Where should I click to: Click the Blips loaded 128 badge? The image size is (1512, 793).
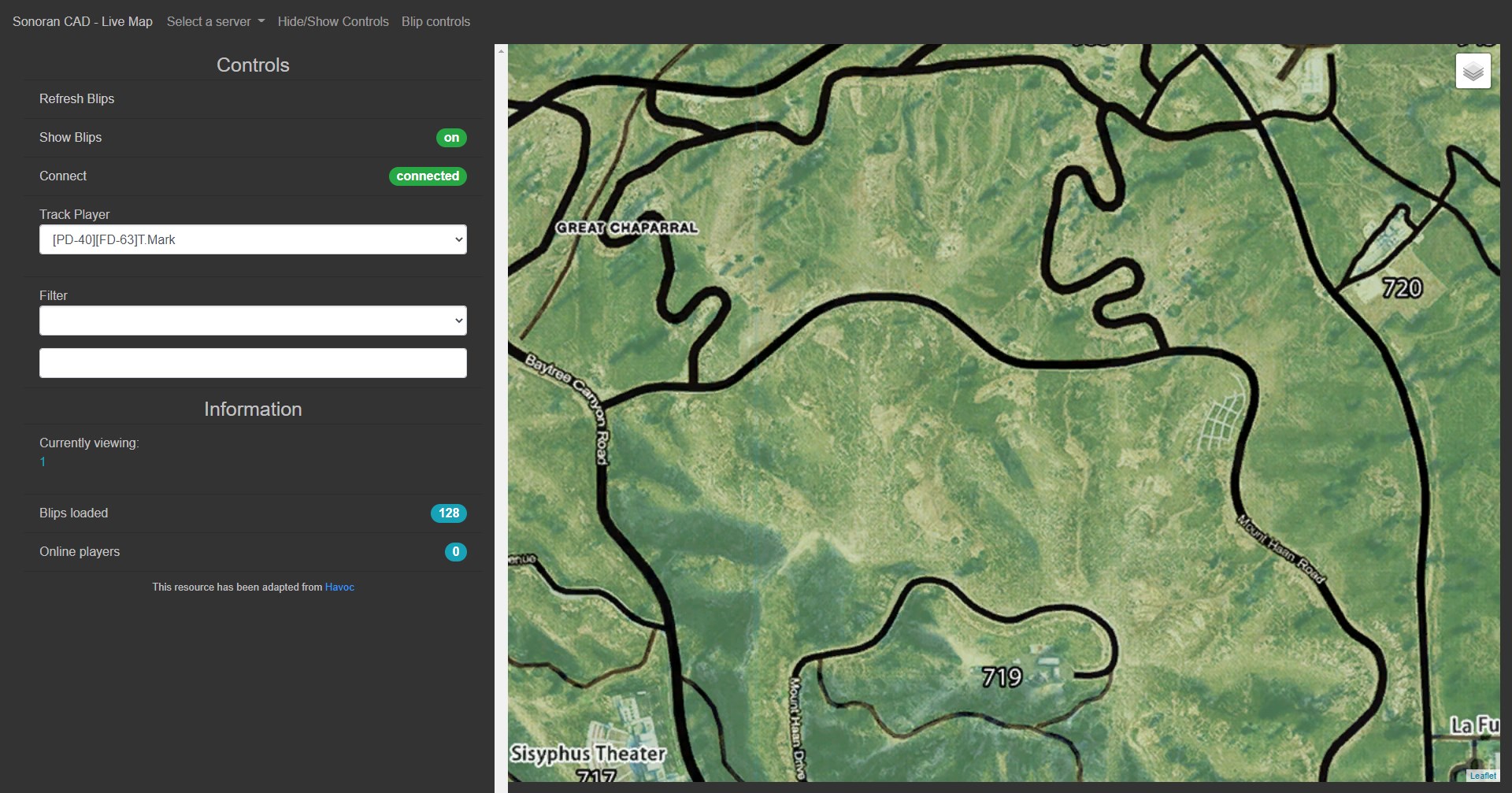(449, 513)
